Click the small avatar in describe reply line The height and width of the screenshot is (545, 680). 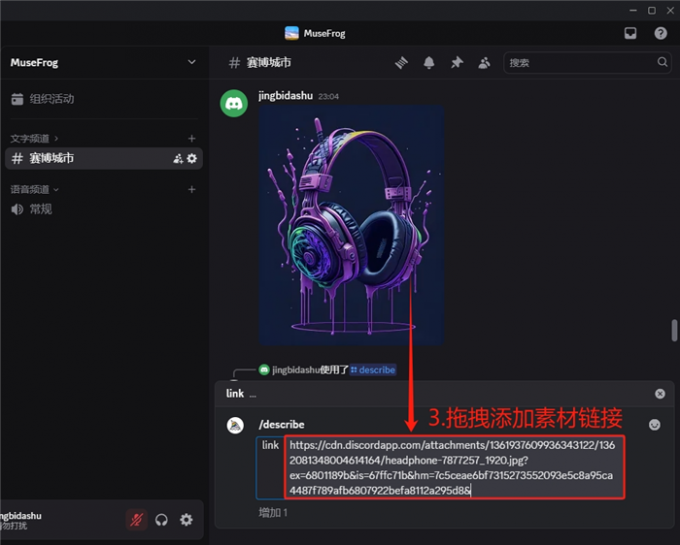coord(264,370)
